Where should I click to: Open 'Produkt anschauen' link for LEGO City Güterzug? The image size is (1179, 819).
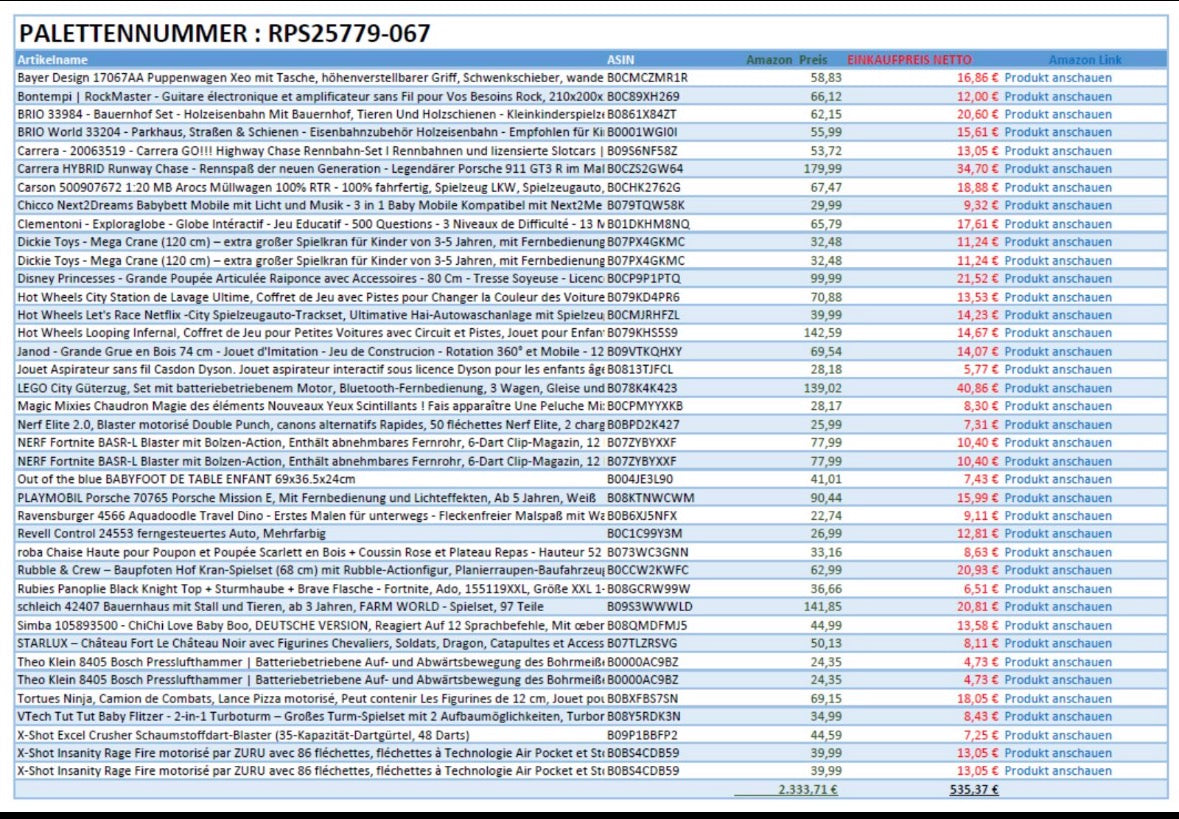pos(1057,388)
